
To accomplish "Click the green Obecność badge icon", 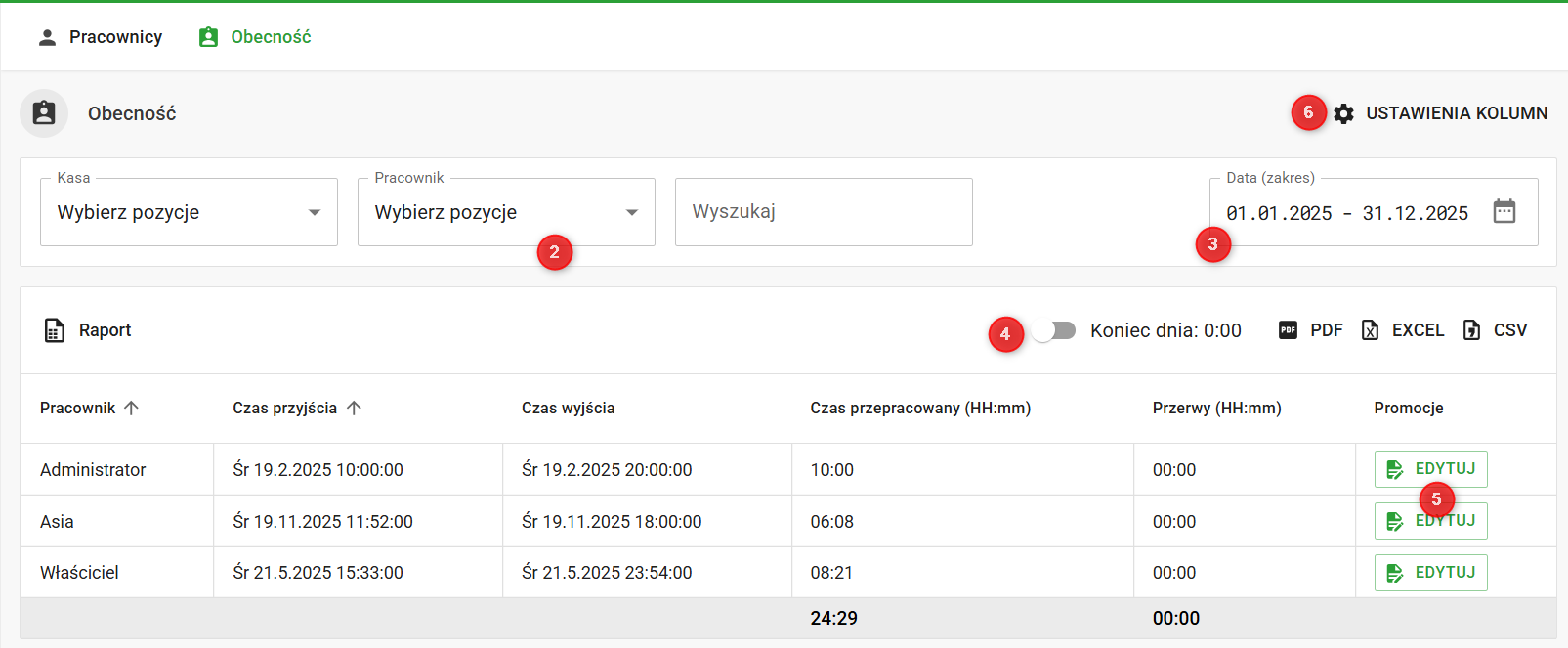I will click(208, 37).
